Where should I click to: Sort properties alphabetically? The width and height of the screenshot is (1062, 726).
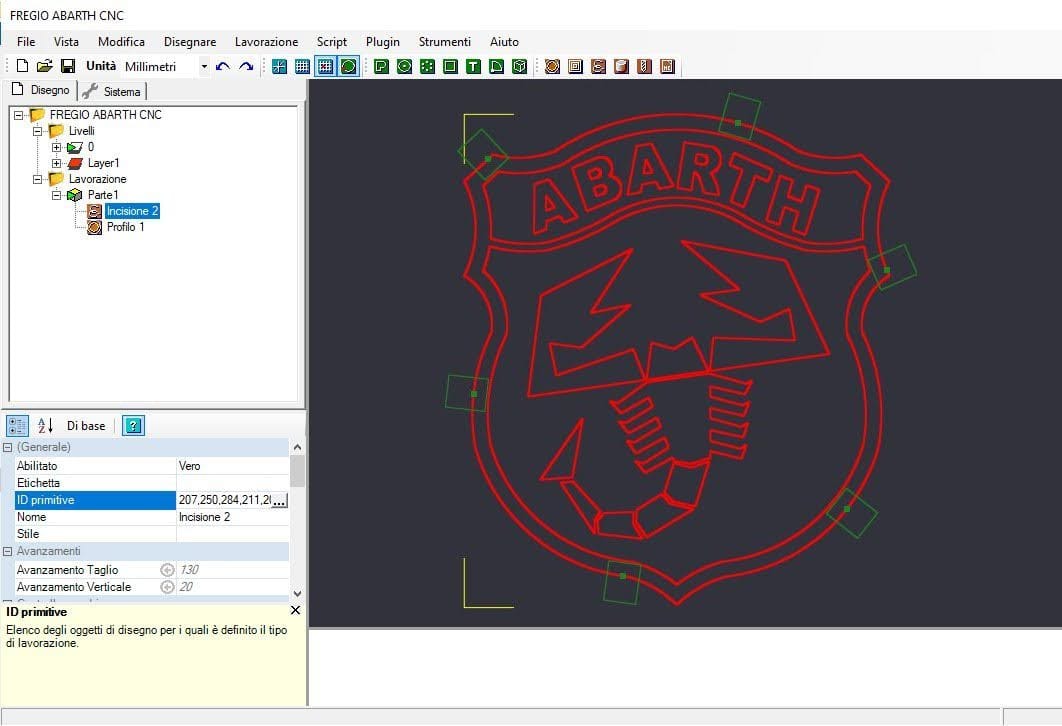(45, 426)
